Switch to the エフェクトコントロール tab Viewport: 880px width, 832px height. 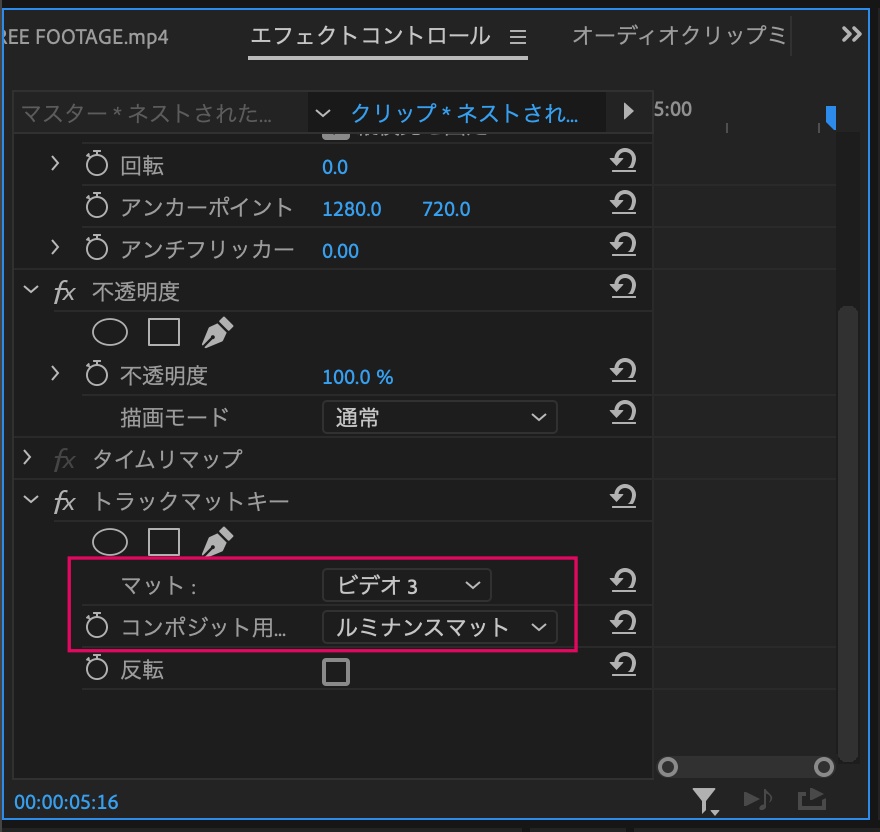point(370,36)
